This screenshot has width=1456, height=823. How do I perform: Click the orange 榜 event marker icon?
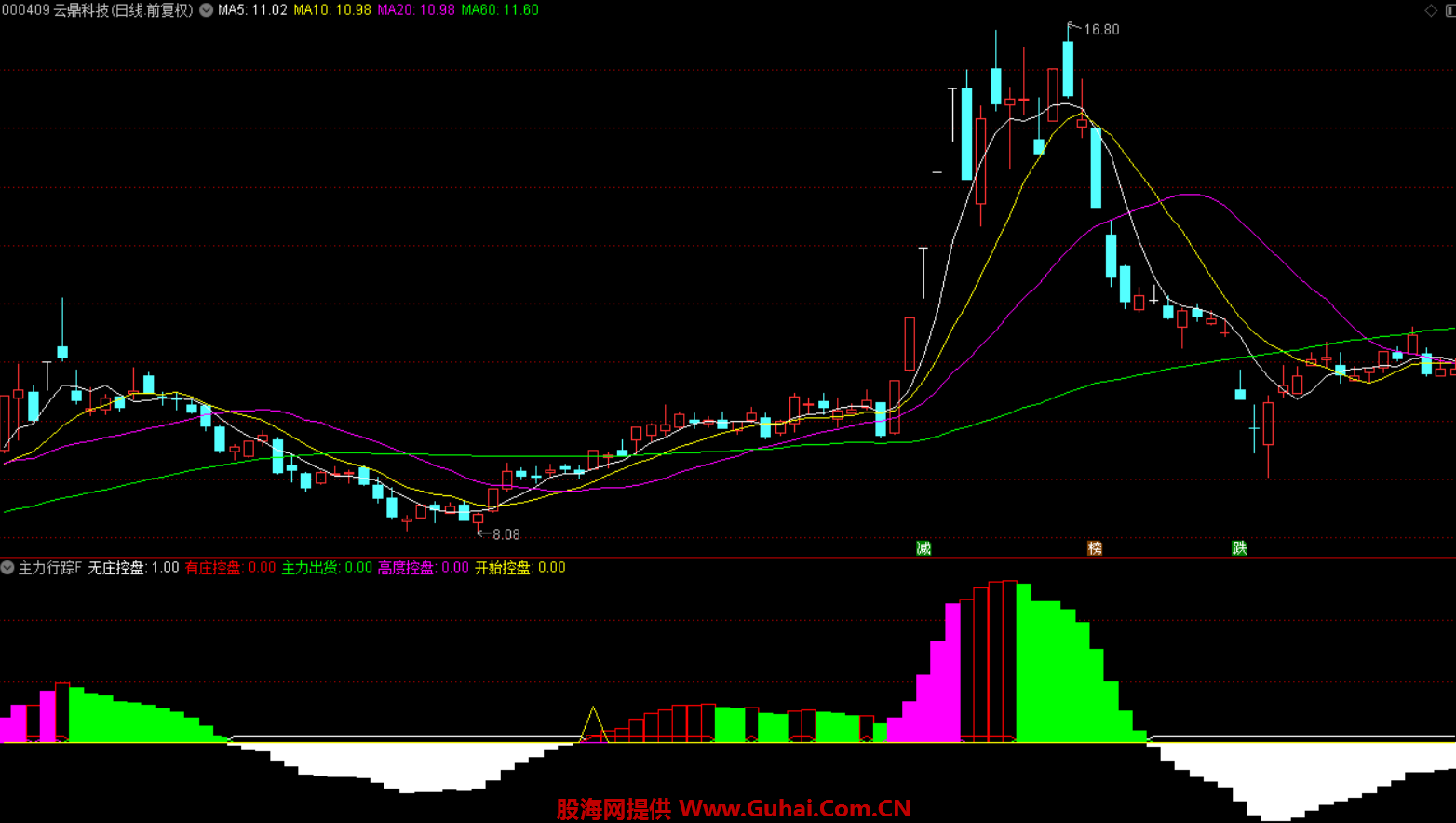tap(1095, 548)
